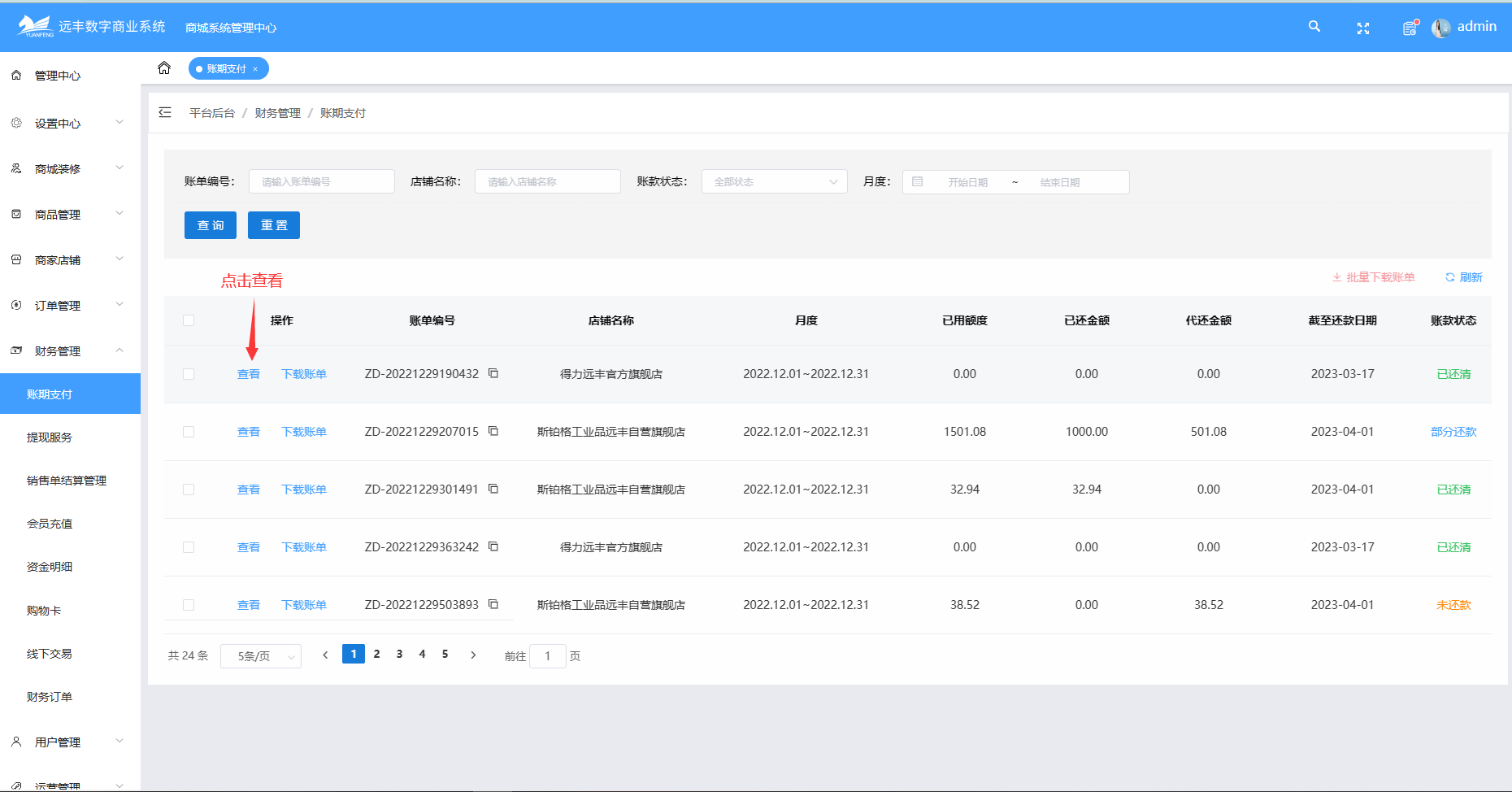Screen dimensions: 1512x792
Task: Check the row for ZD-20221229207015
Action: pos(189,432)
